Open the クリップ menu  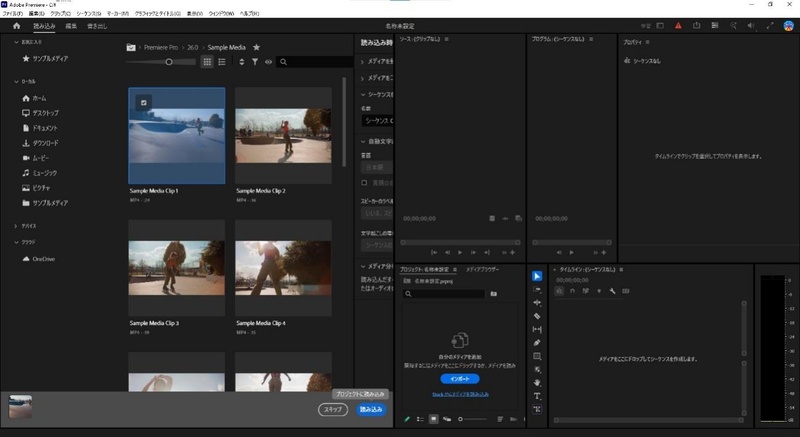tap(60, 14)
